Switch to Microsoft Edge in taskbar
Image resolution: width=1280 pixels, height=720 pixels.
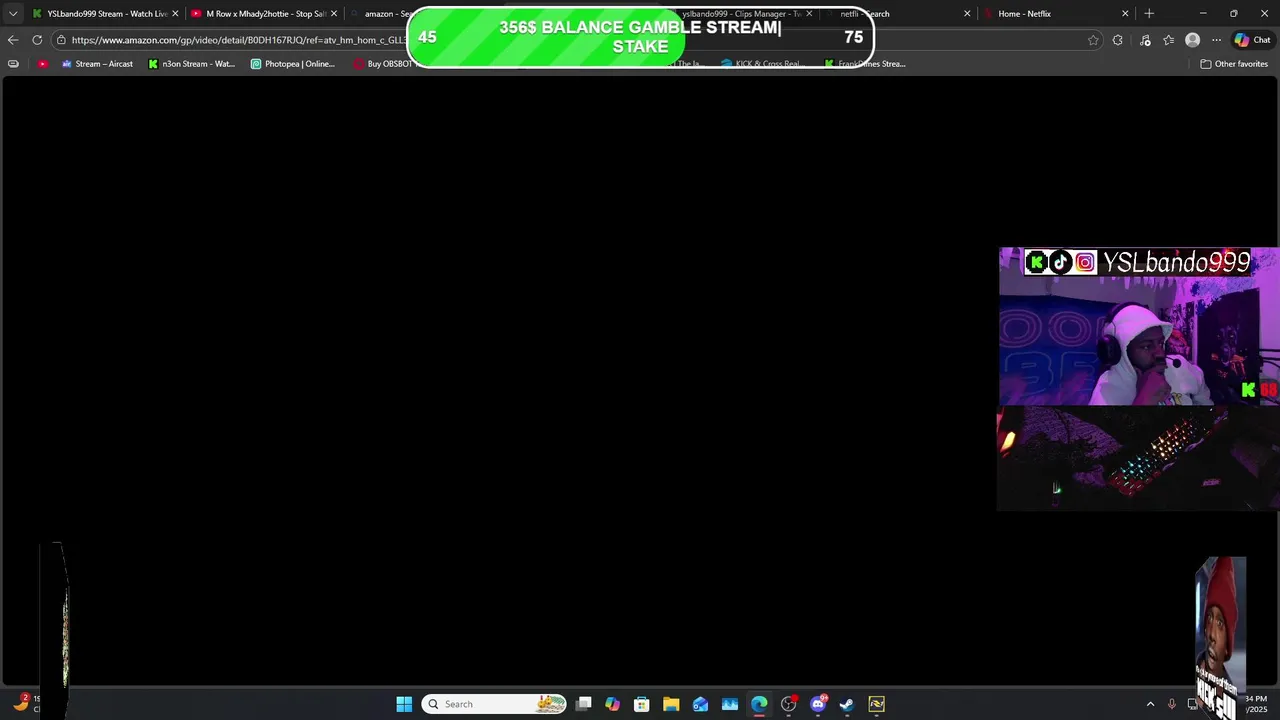click(x=759, y=704)
